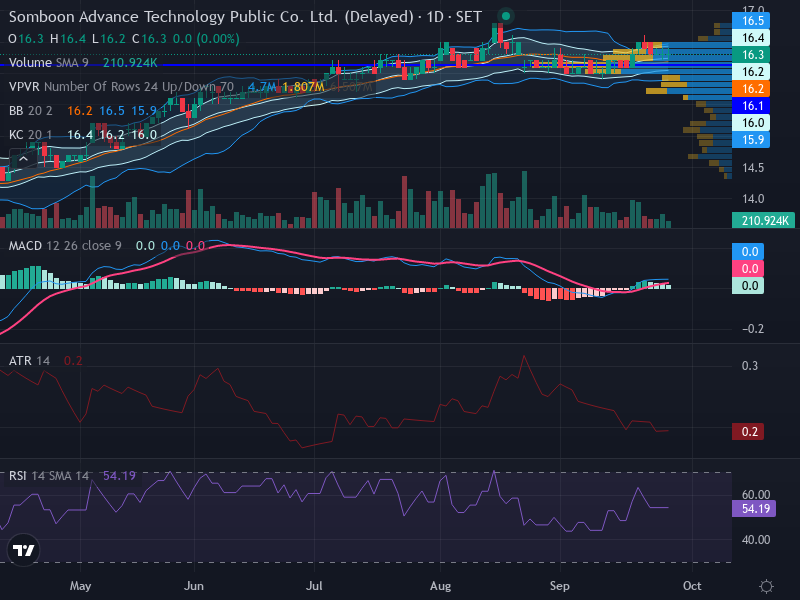Click the 210.924K volume axis label
The image size is (800, 600).
[x=763, y=220]
